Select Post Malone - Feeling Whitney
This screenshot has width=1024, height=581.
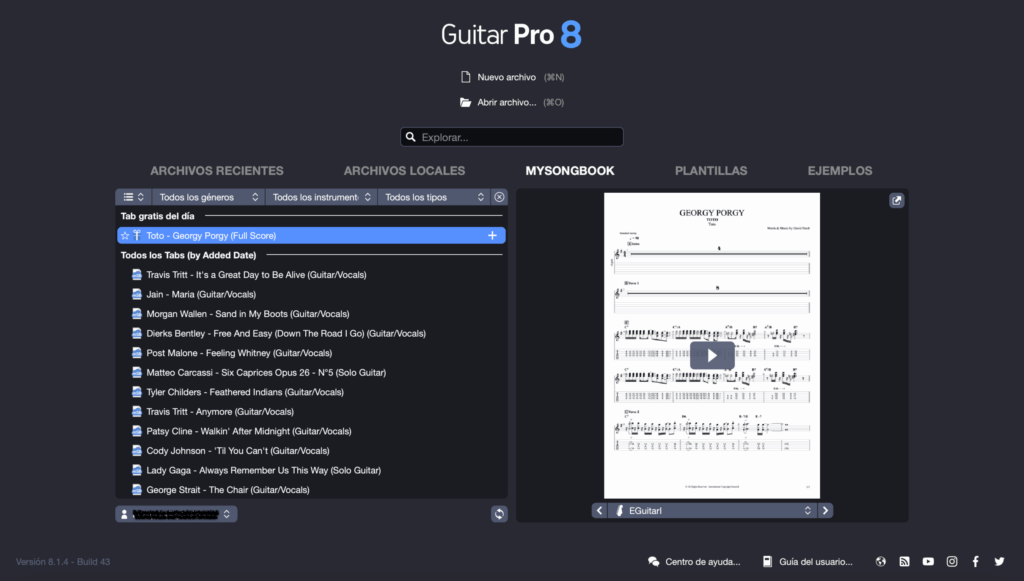[311, 353]
